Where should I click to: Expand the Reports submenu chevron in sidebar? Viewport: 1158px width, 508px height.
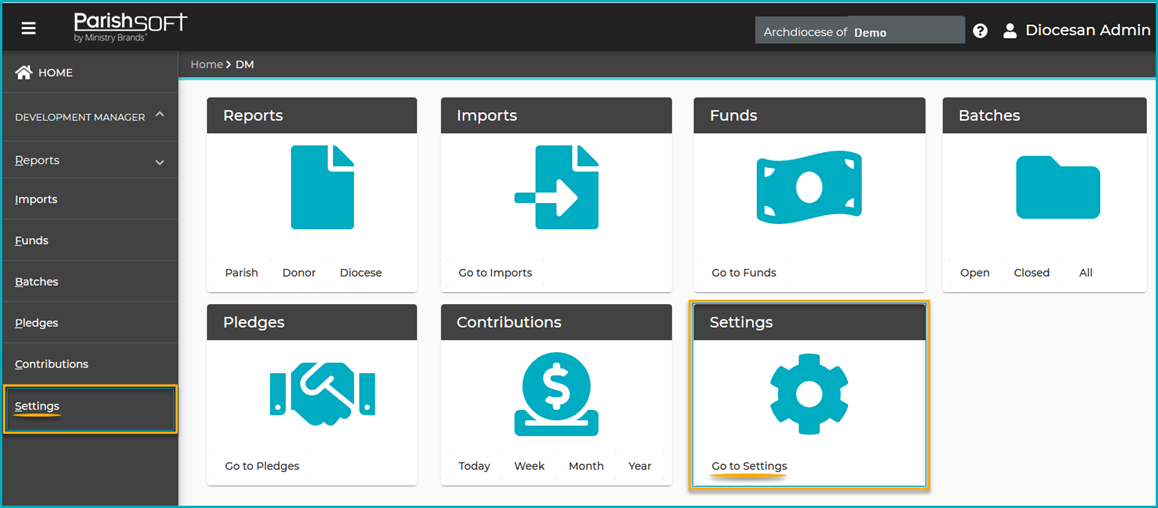160,162
